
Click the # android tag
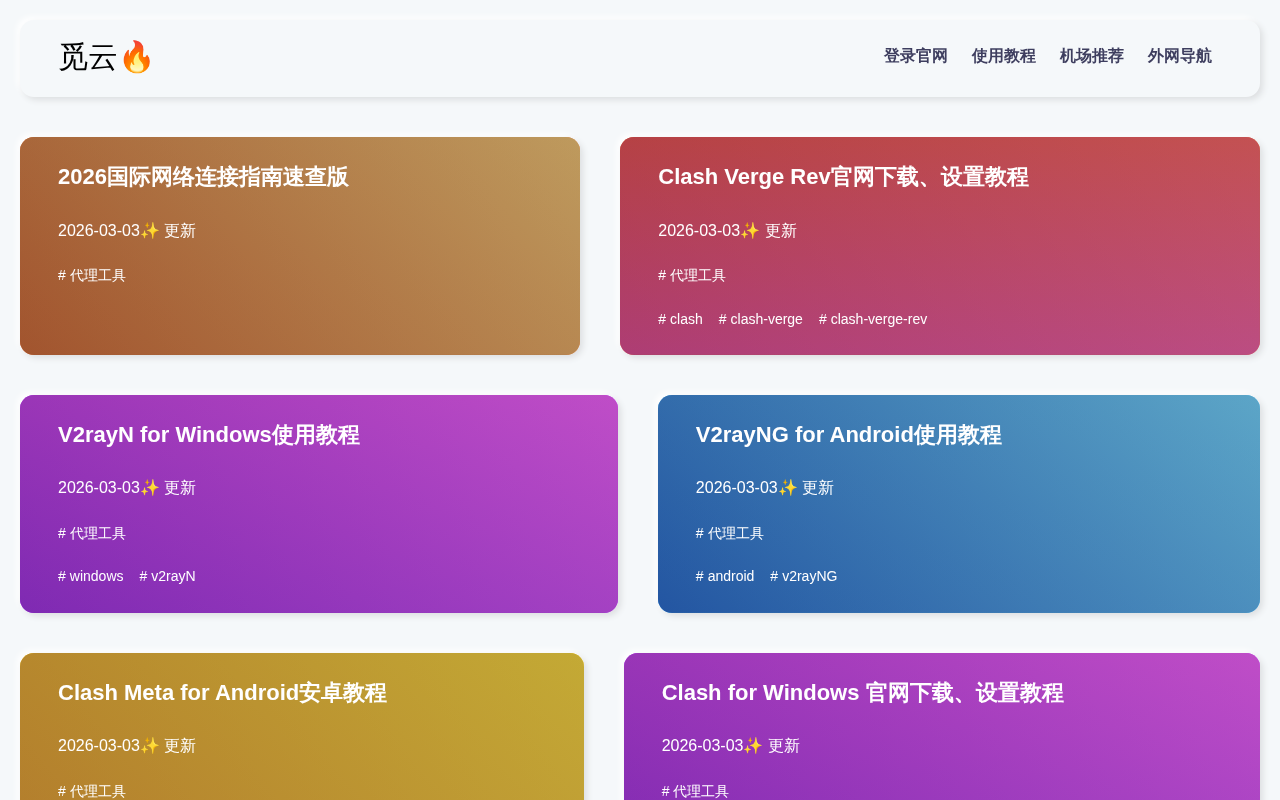pos(725,576)
